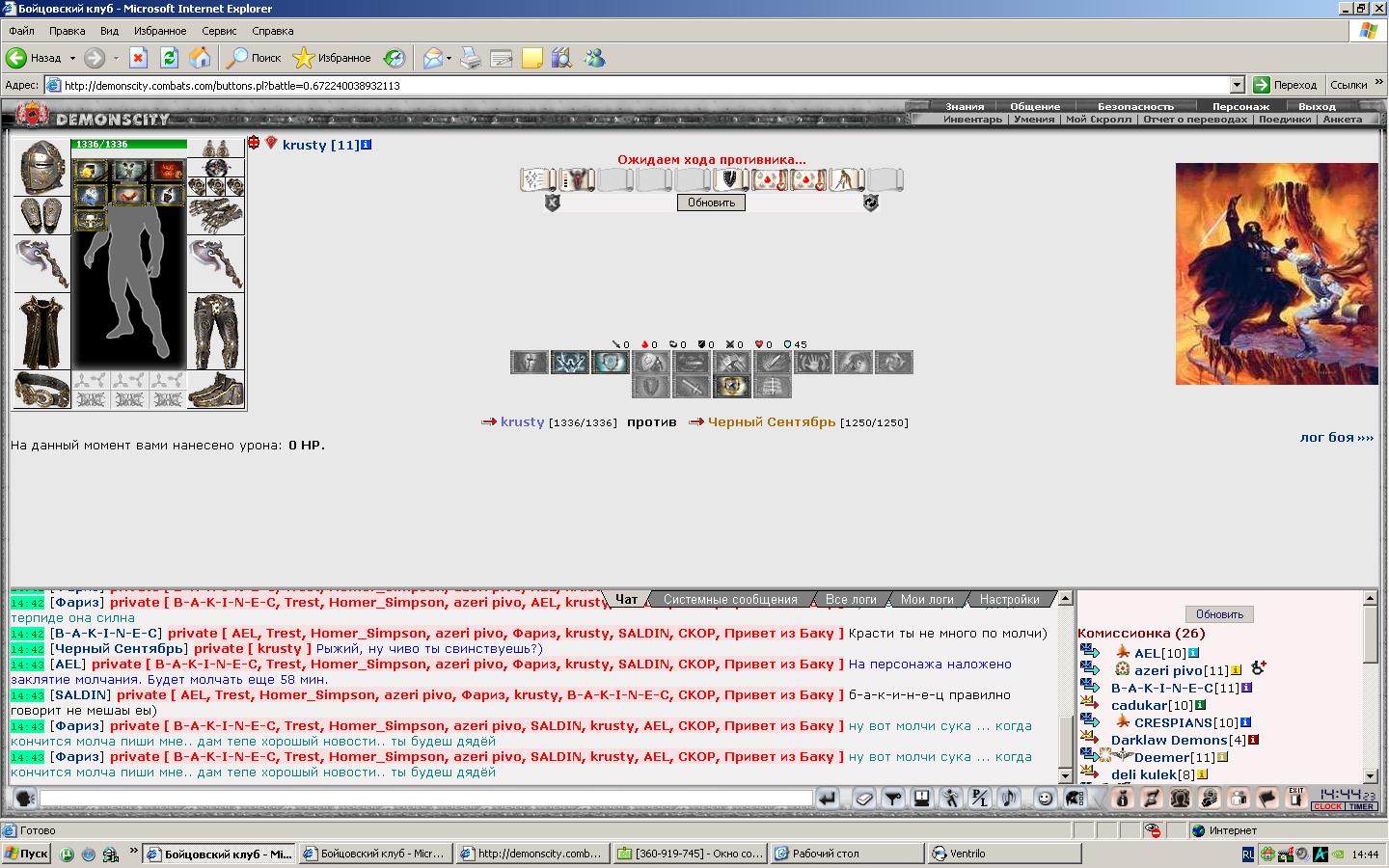The width and height of the screenshot is (1389, 868).
Task: Select the open hand combat technique
Action: click(x=813, y=363)
